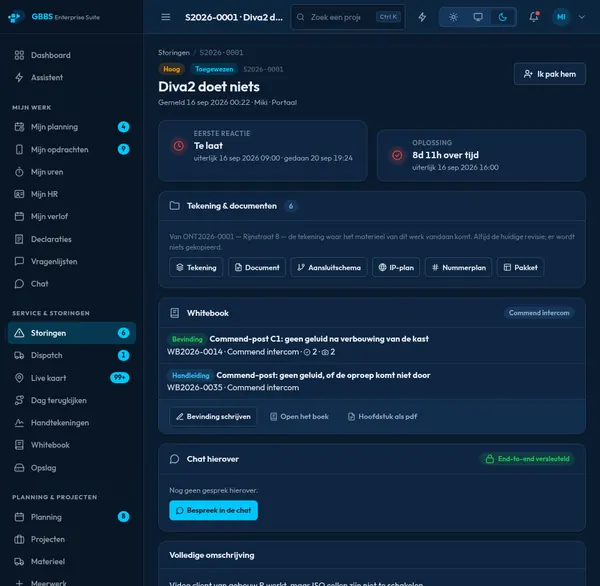Click the Live kaart pin icon
Screen dimensions: 600x586
[x=19, y=378]
